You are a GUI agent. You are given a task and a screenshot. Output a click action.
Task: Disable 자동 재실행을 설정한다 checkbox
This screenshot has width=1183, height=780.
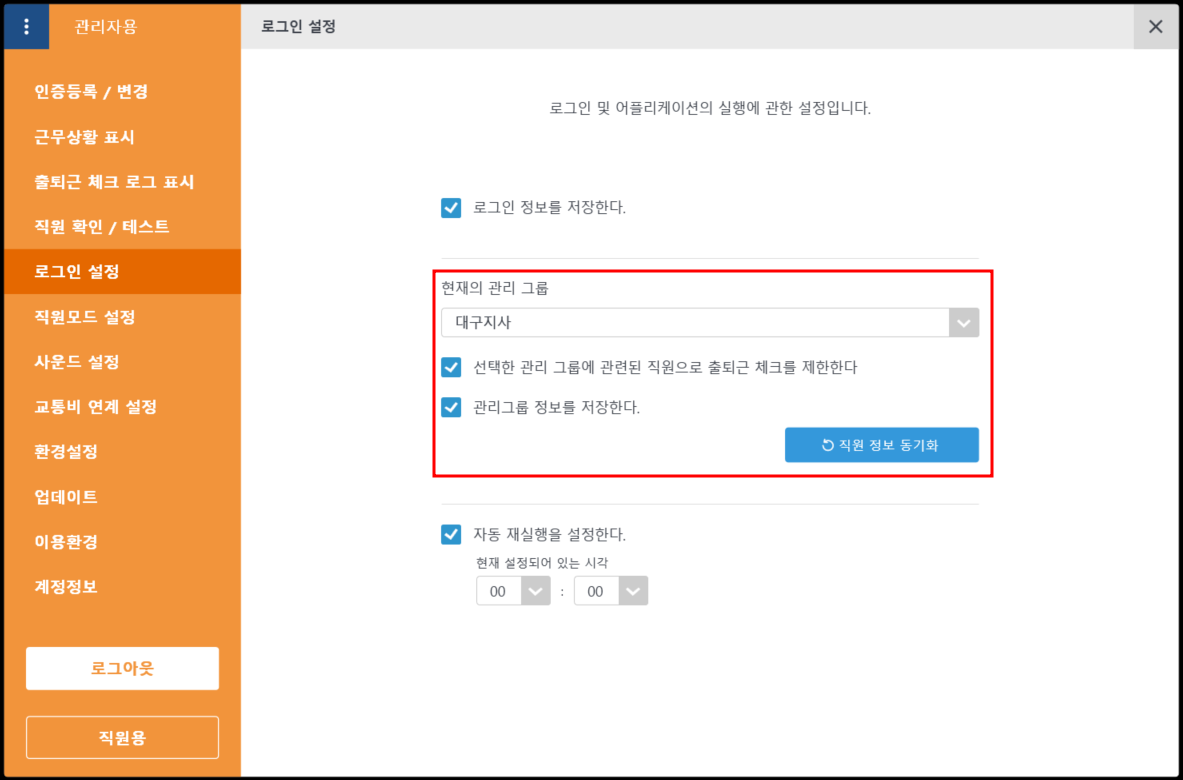(x=451, y=534)
